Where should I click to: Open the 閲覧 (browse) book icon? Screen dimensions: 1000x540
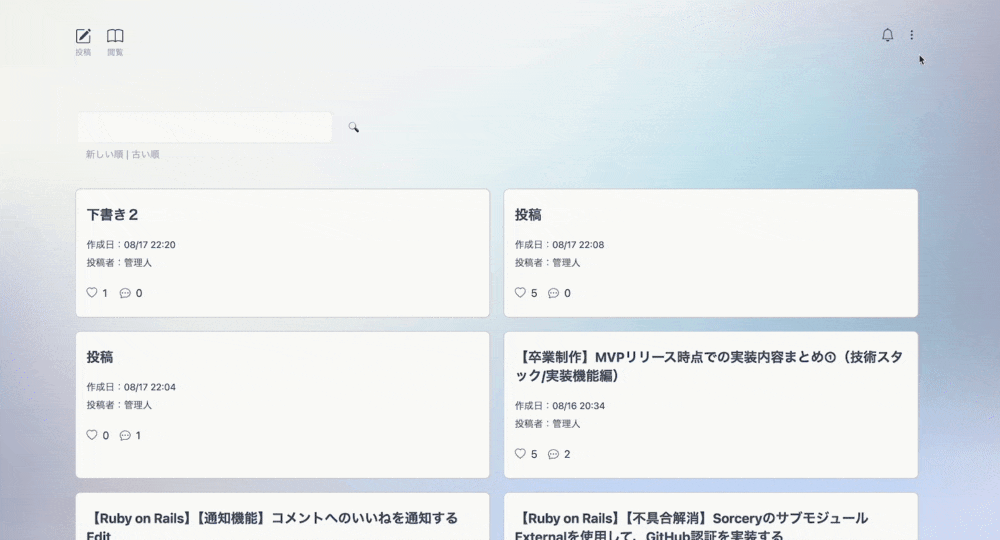(115, 36)
